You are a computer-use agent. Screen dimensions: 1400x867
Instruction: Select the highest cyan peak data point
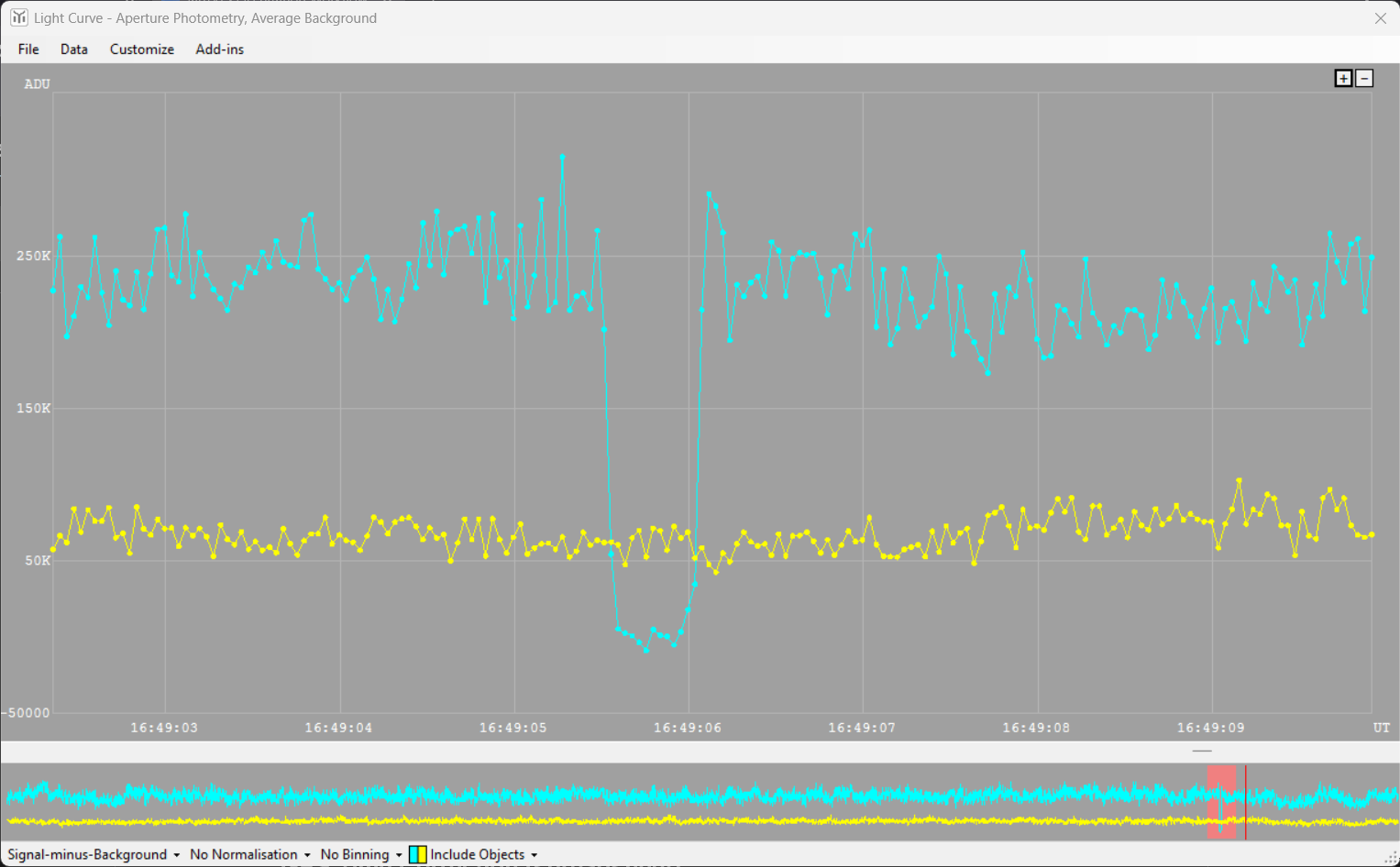tap(562, 157)
